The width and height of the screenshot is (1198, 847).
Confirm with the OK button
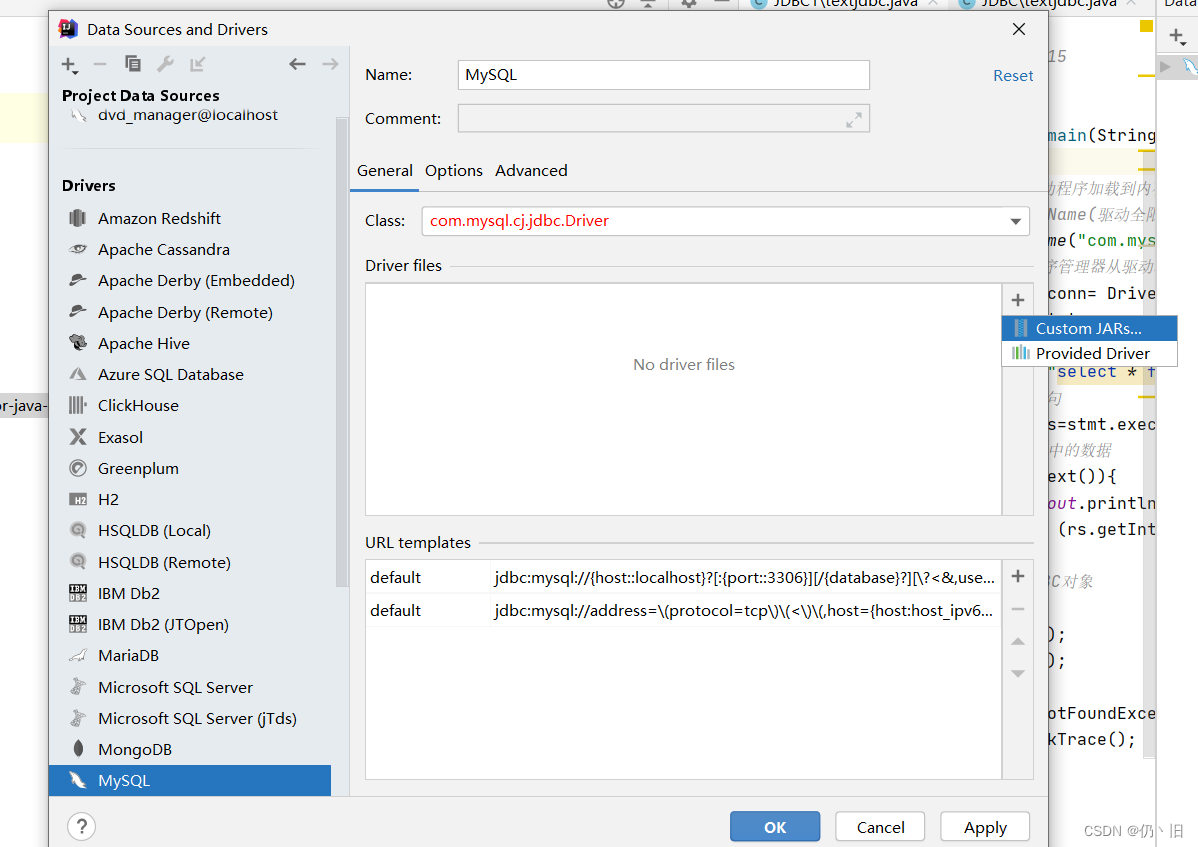(775, 827)
